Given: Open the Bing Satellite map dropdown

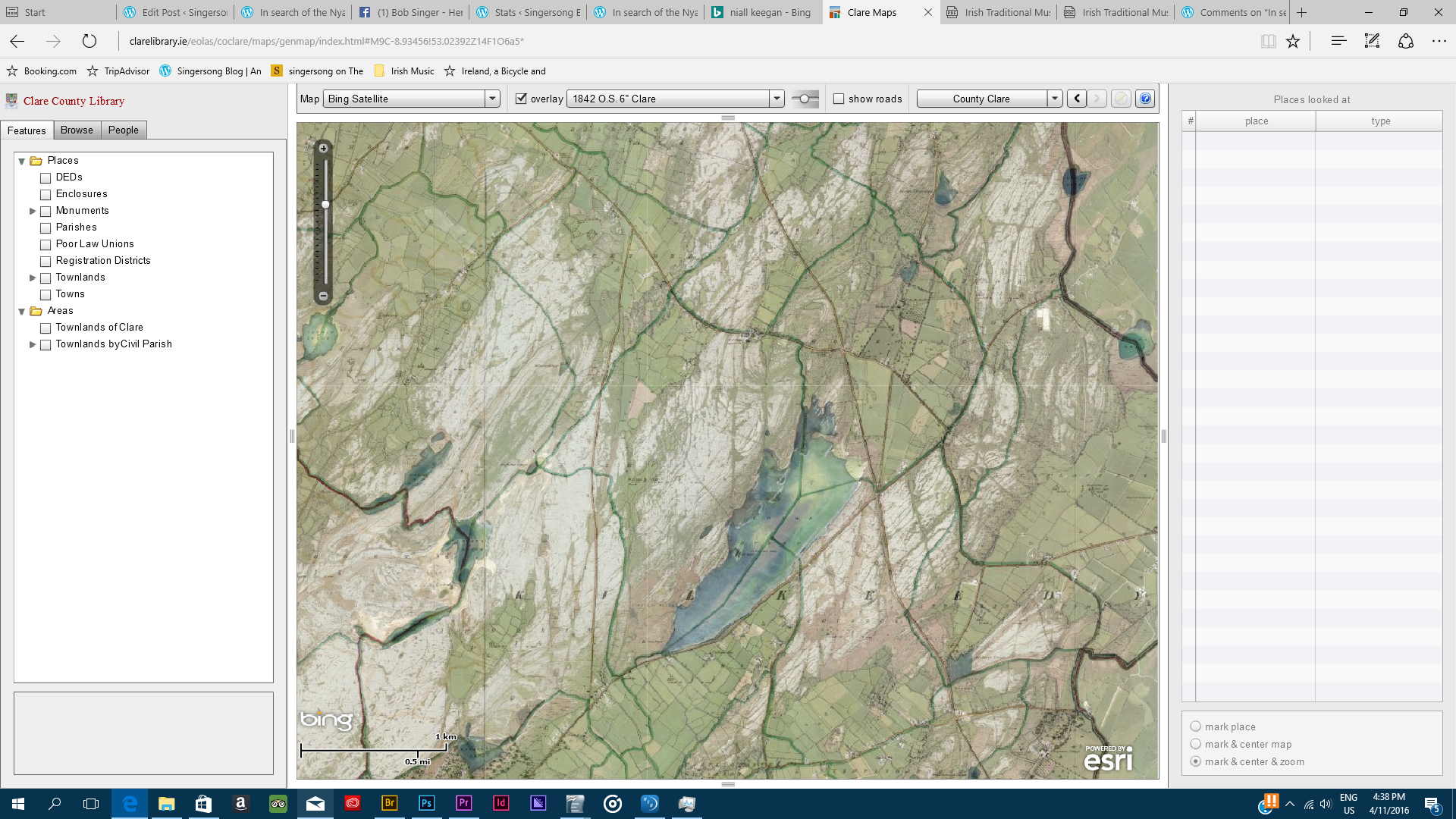Looking at the screenshot, I should pos(492,99).
